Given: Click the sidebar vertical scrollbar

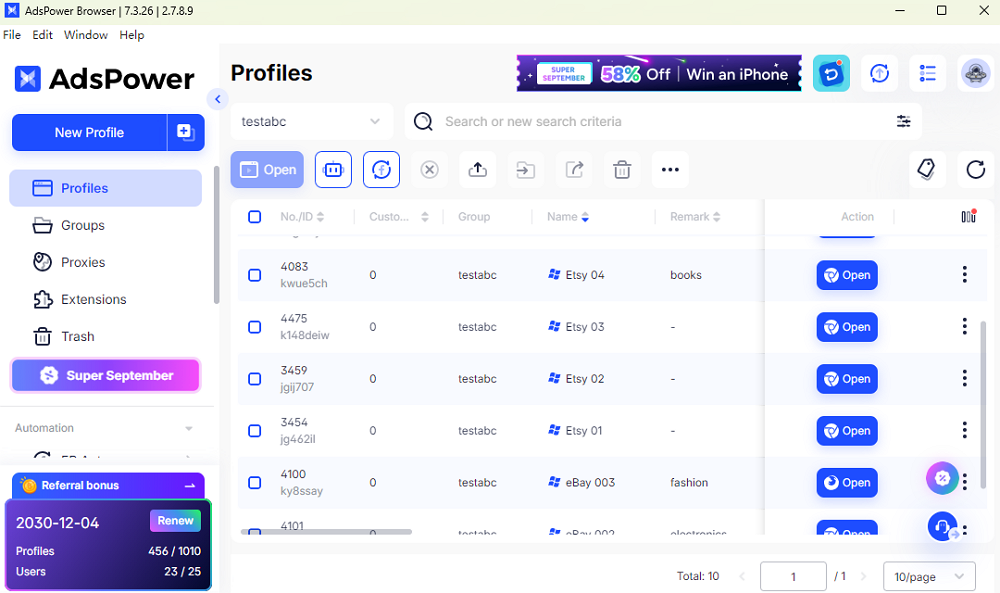Looking at the screenshot, I should point(216,235).
